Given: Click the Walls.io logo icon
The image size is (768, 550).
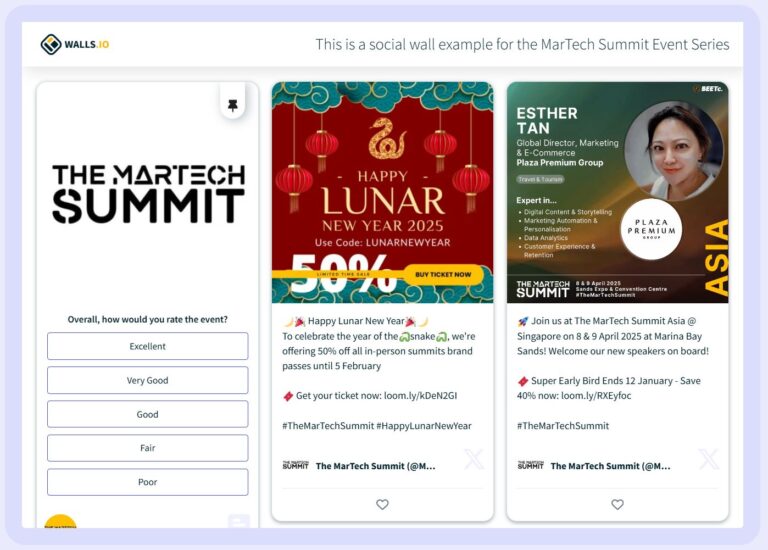Looking at the screenshot, I should click(51, 44).
